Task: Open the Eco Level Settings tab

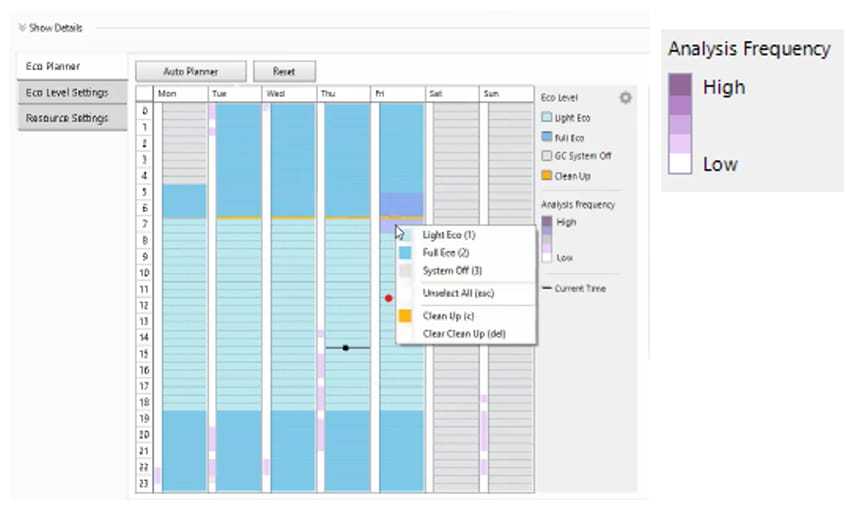Action: [72, 93]
